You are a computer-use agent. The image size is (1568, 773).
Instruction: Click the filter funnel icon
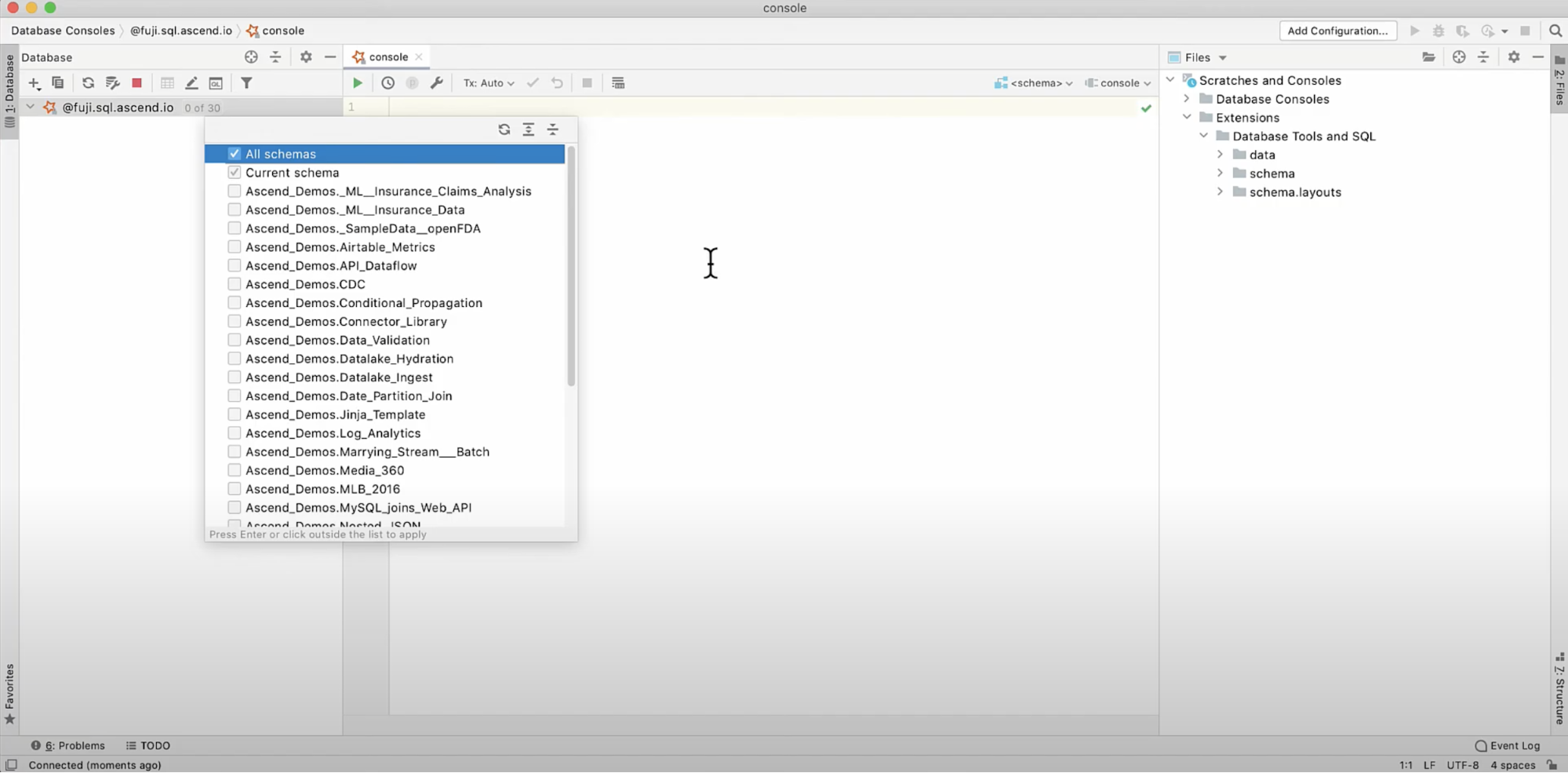click(x=246, y=83)
